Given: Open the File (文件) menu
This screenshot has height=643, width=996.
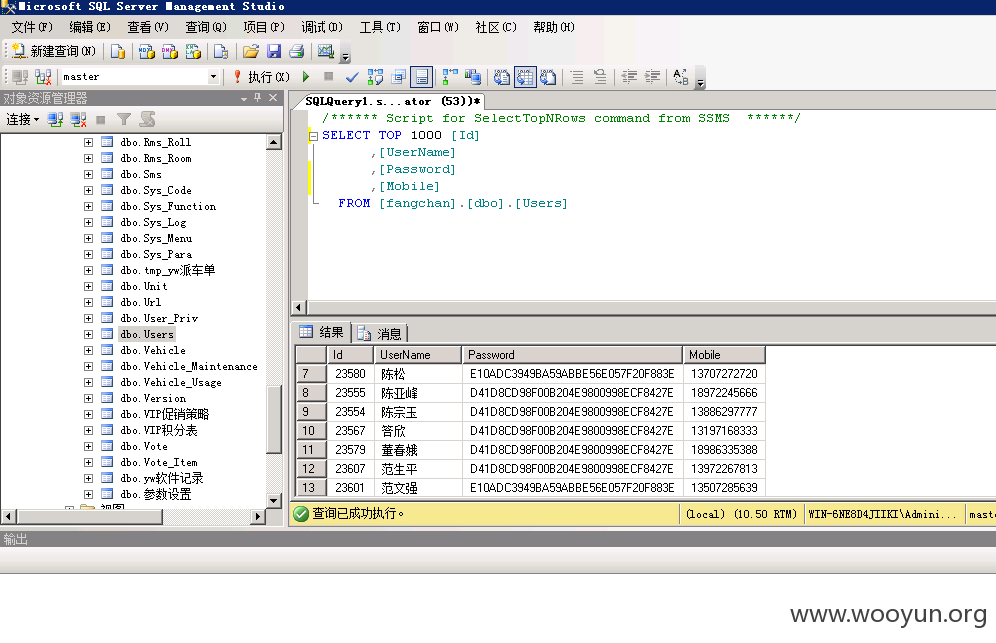Looking at the screenshot, I should click(32, 27).
